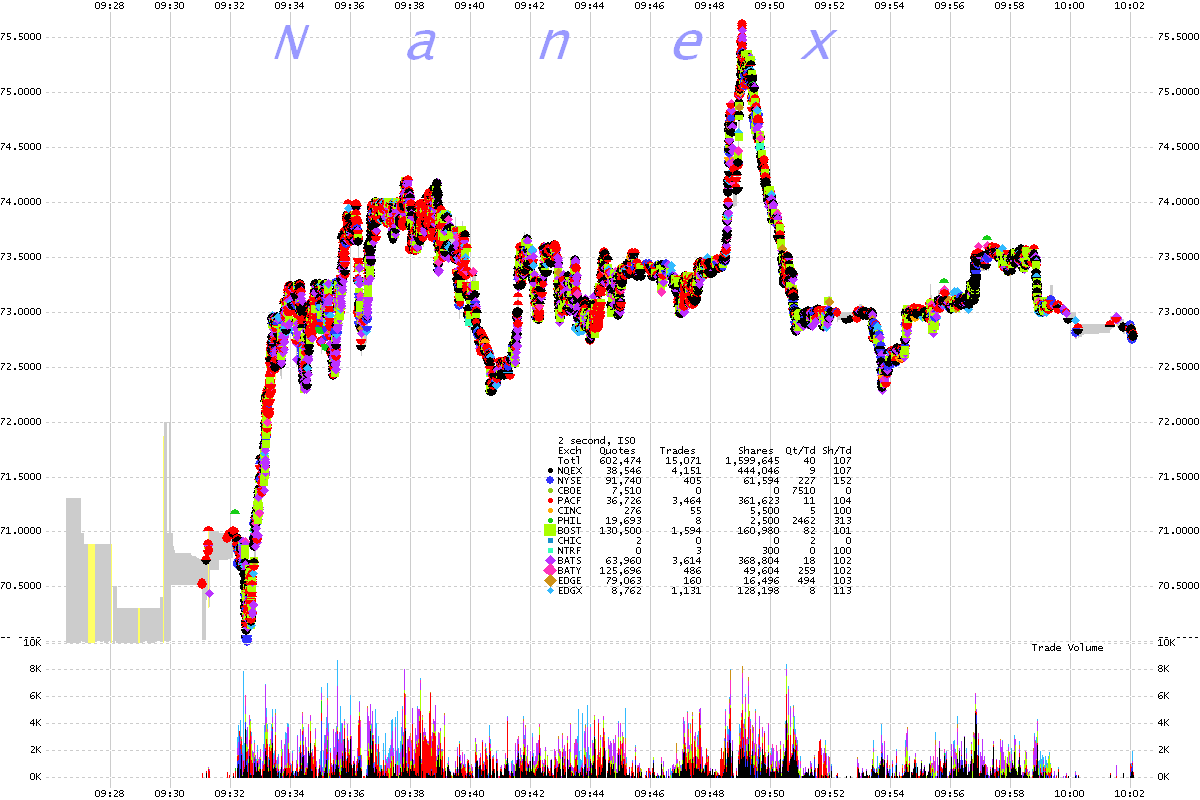Click the 09:28 label on top time axis
Image resolution: width=1200 pixels, height=800 pixels.
(110, 5)
